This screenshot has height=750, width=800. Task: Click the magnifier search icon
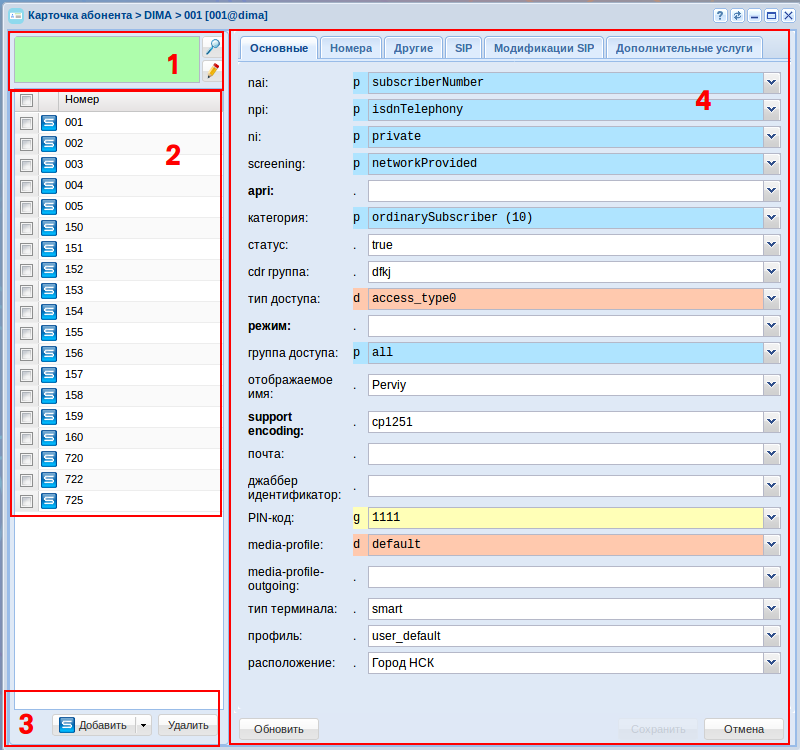(212, 47)
